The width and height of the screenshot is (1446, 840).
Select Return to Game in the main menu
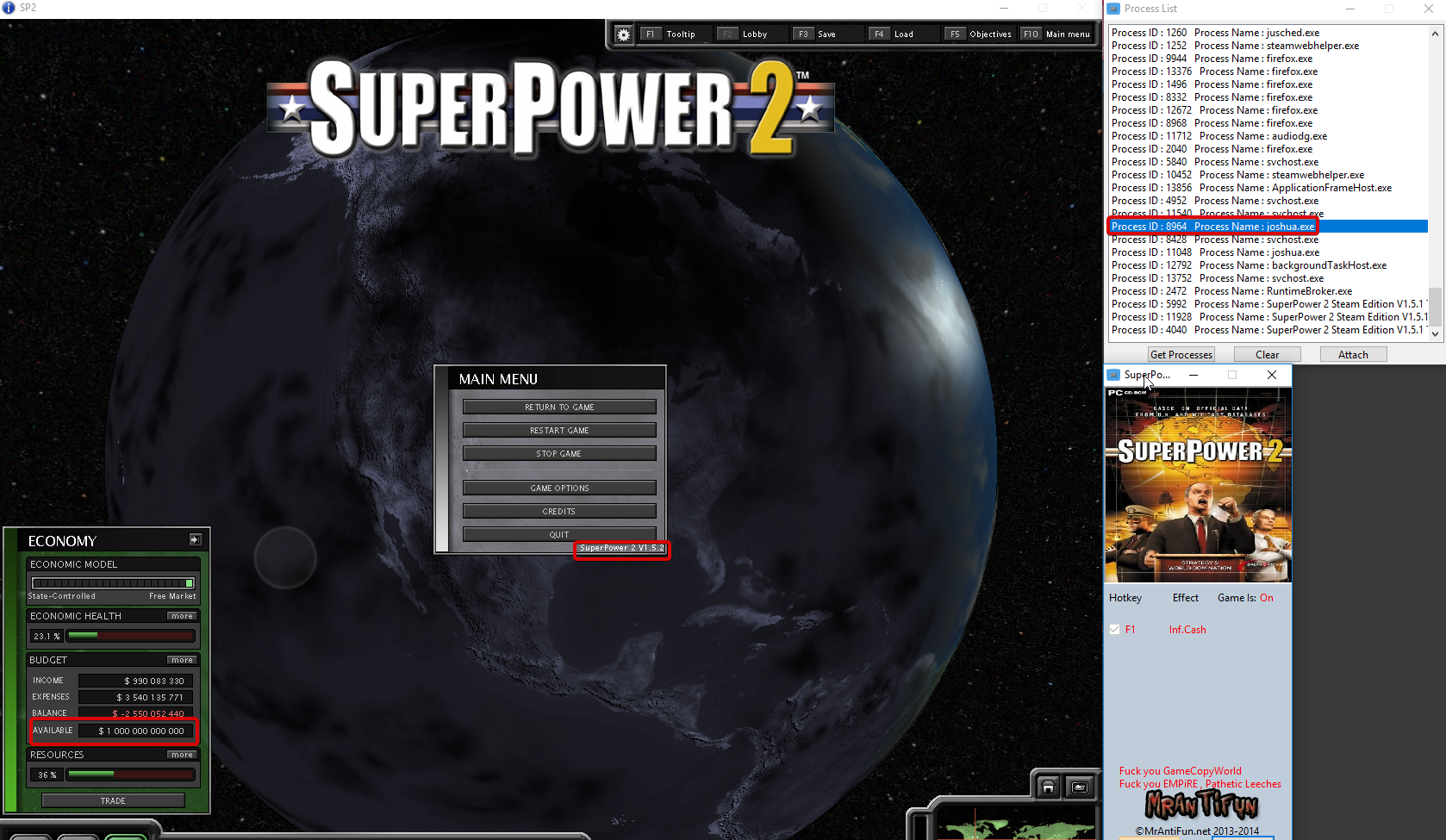point(559,407)
